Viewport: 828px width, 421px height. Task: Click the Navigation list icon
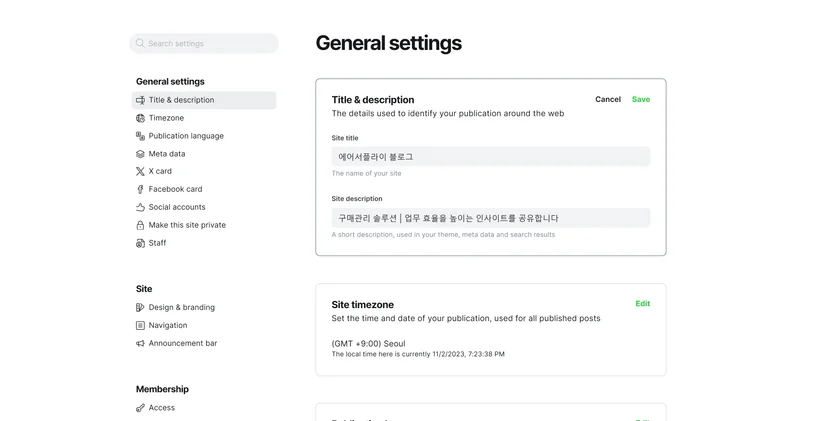click(x=140, y=325)
